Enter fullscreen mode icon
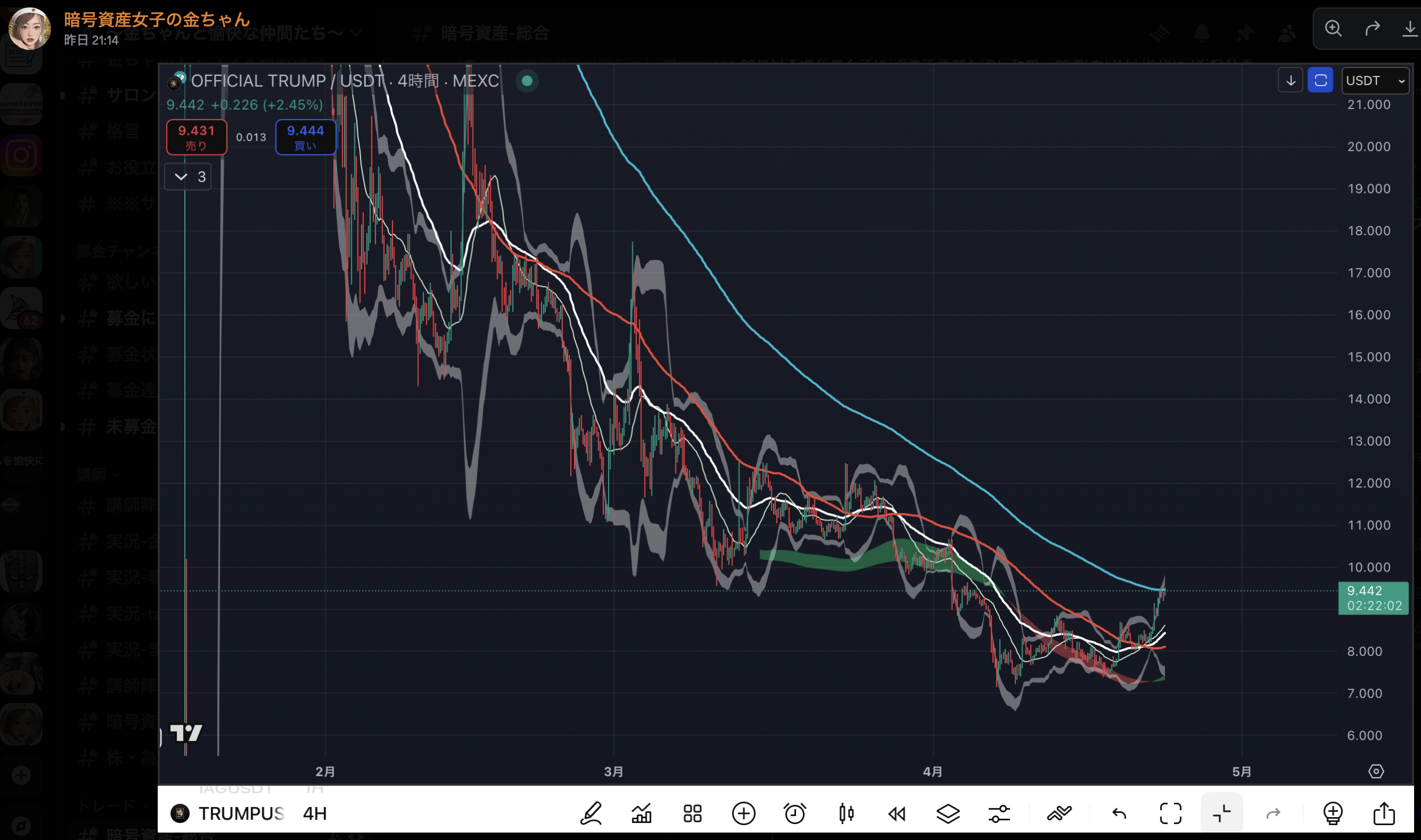 click(x=1171, y=814)
